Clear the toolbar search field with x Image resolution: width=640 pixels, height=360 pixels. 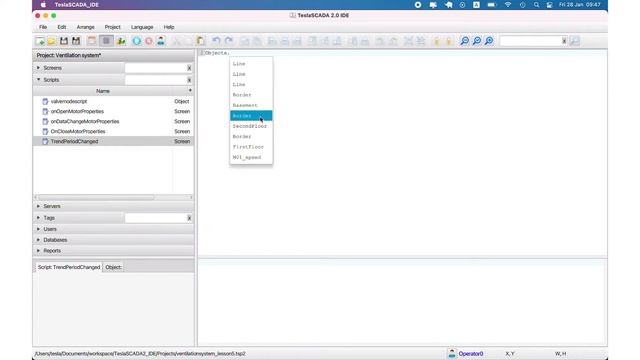pyautogui.click(x=564, y=41)
